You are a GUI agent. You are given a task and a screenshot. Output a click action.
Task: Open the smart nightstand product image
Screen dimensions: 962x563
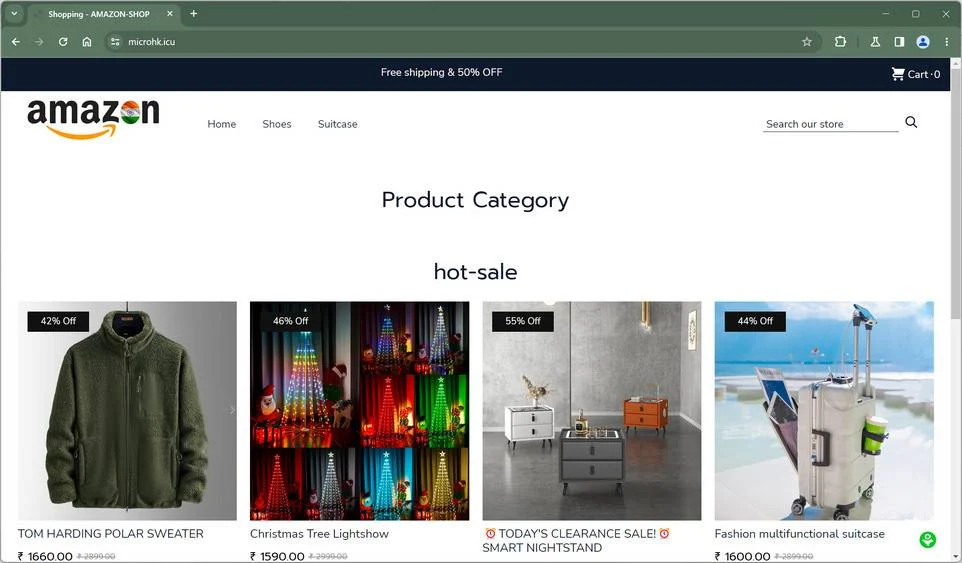coord(591,410)
